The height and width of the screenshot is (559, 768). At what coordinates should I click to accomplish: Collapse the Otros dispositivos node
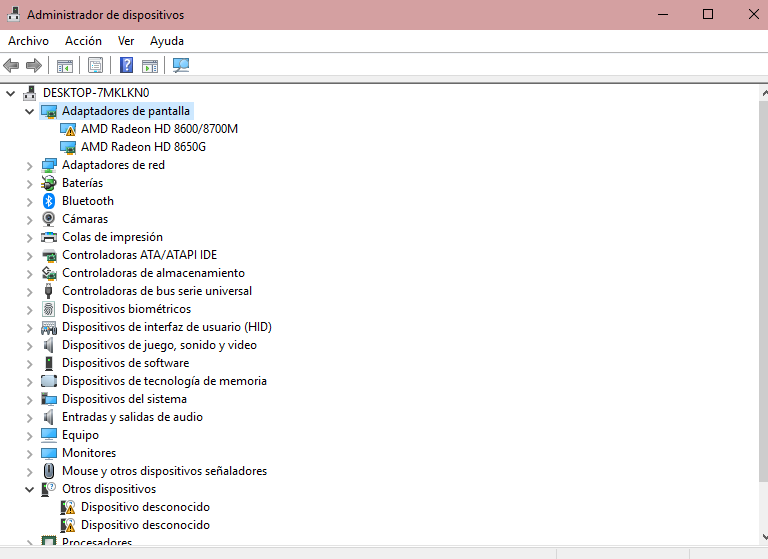click(x=29, y=489)
